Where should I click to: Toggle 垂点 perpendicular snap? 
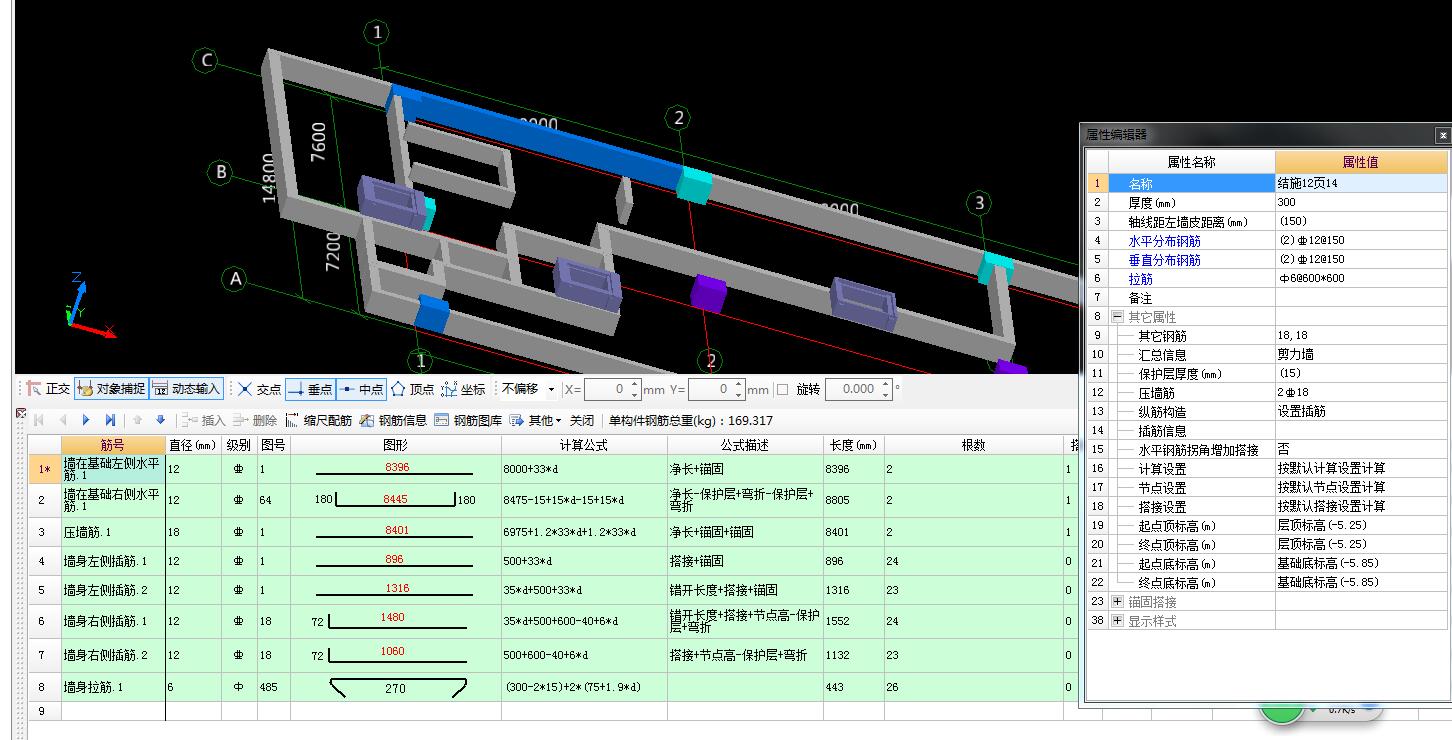pyautogui.click(x=309, y=389)
